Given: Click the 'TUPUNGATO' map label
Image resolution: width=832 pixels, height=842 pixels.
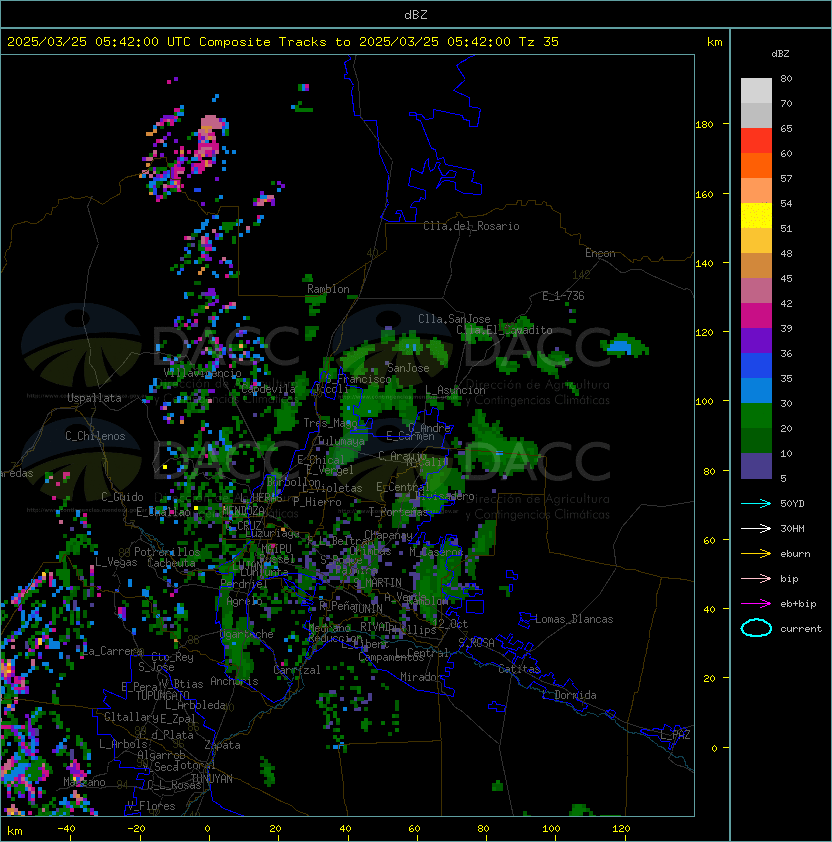Looking at the screenshot, I should [162, 695].
